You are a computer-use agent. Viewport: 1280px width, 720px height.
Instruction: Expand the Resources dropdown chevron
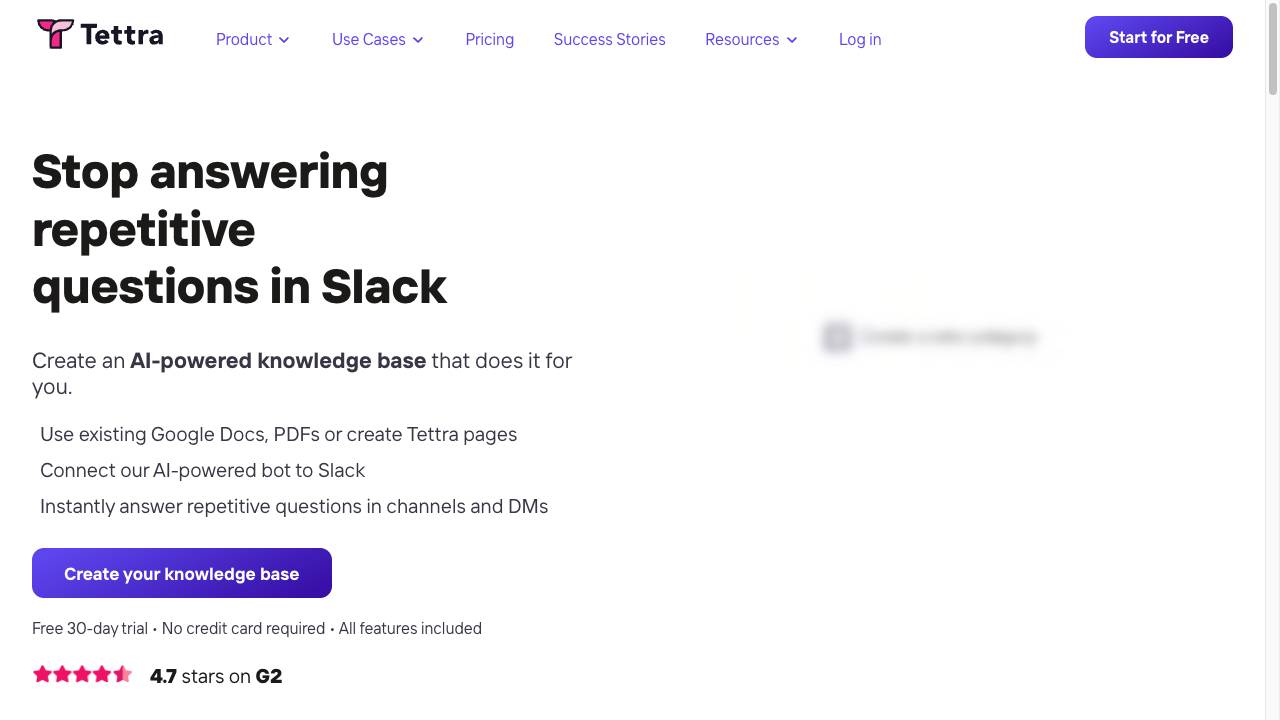[x=792, y=40]
